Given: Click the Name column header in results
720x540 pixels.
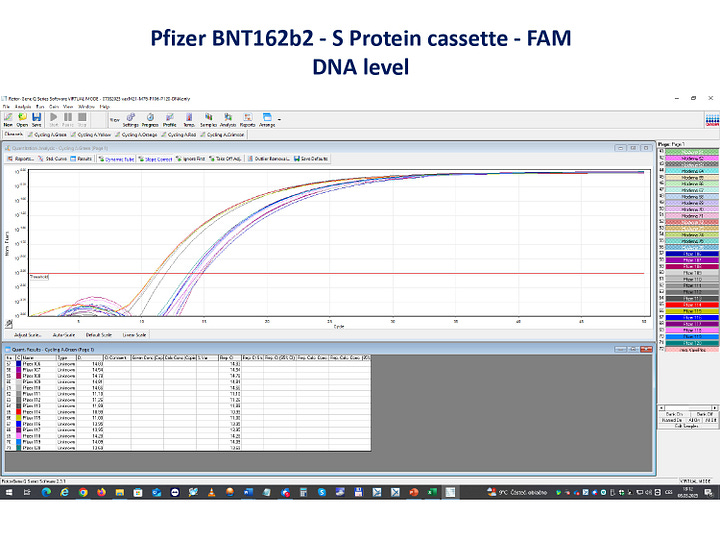Looking at the screenshot, I should coord(39,357).
